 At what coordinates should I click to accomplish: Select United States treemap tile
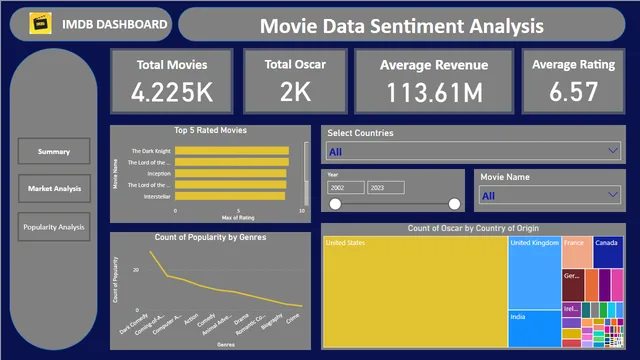tap(415, 291)
